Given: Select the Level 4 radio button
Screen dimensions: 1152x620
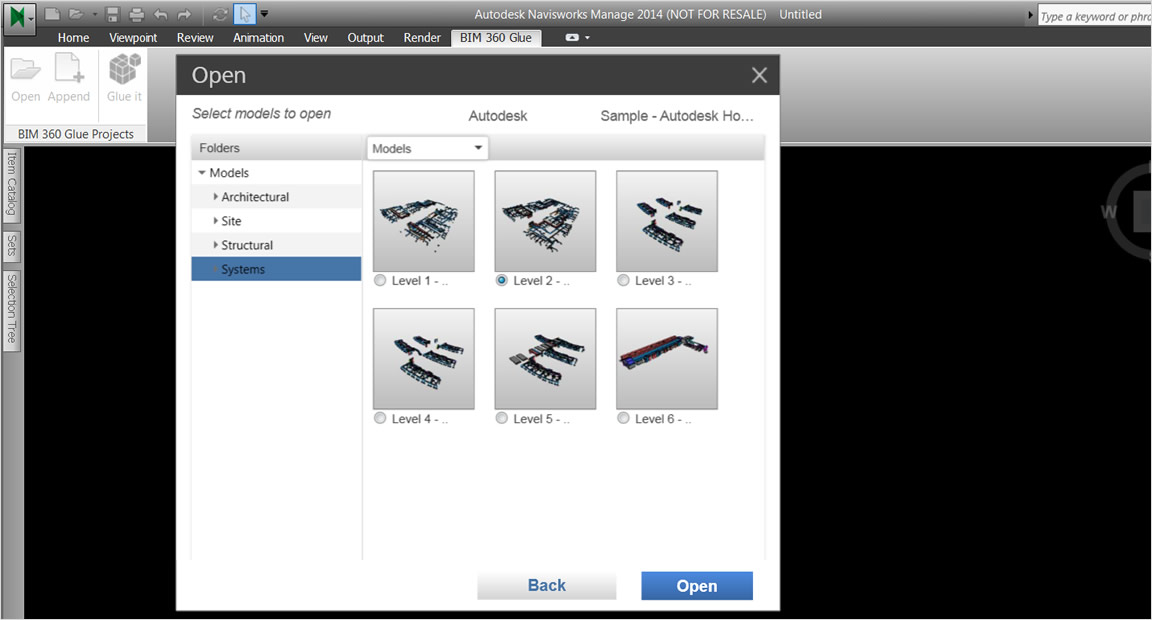Looking at the screenshot, I should (380, 418).
